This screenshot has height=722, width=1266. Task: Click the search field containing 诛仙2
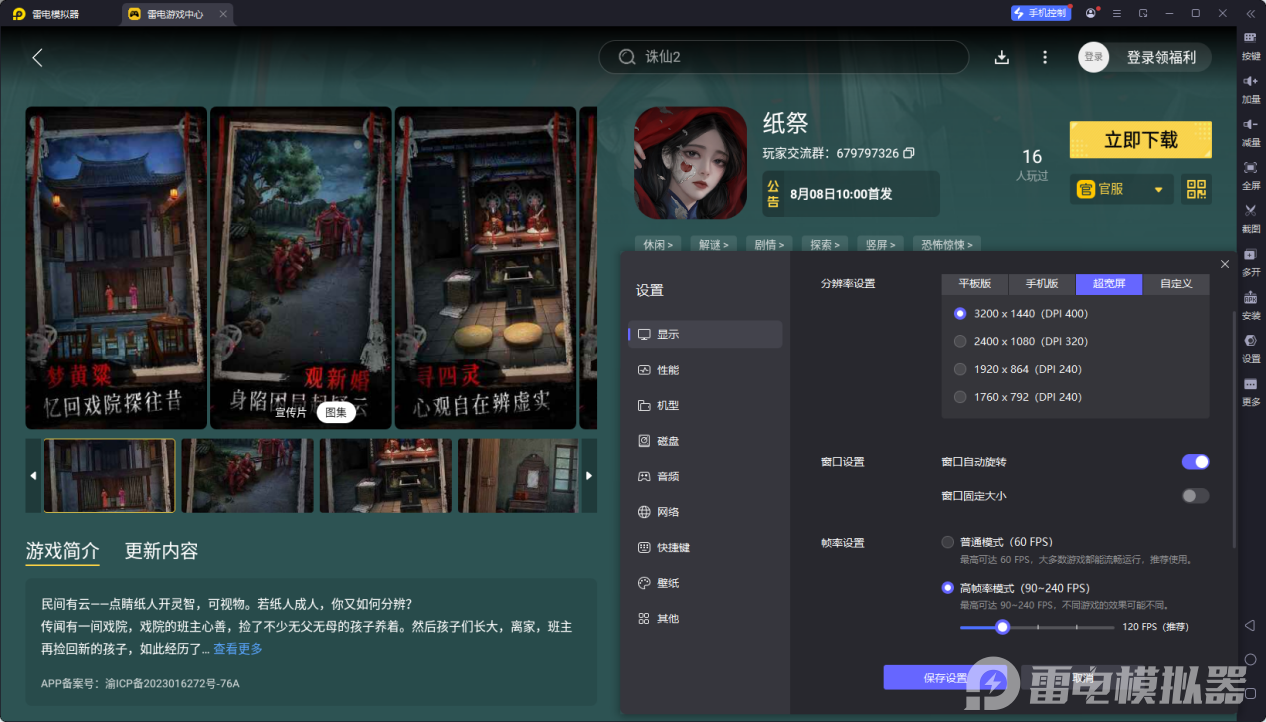click(x=784, y=57)
